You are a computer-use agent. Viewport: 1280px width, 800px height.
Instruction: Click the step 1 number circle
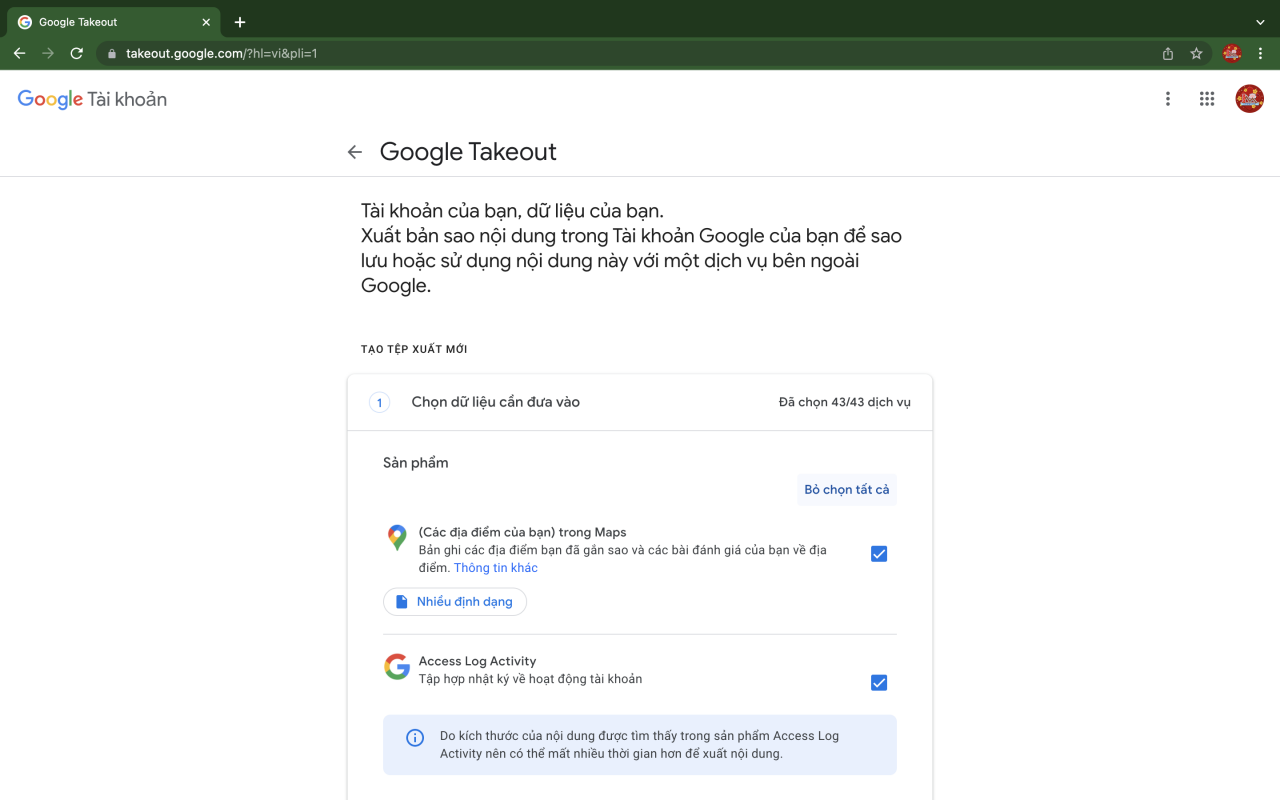379,403
